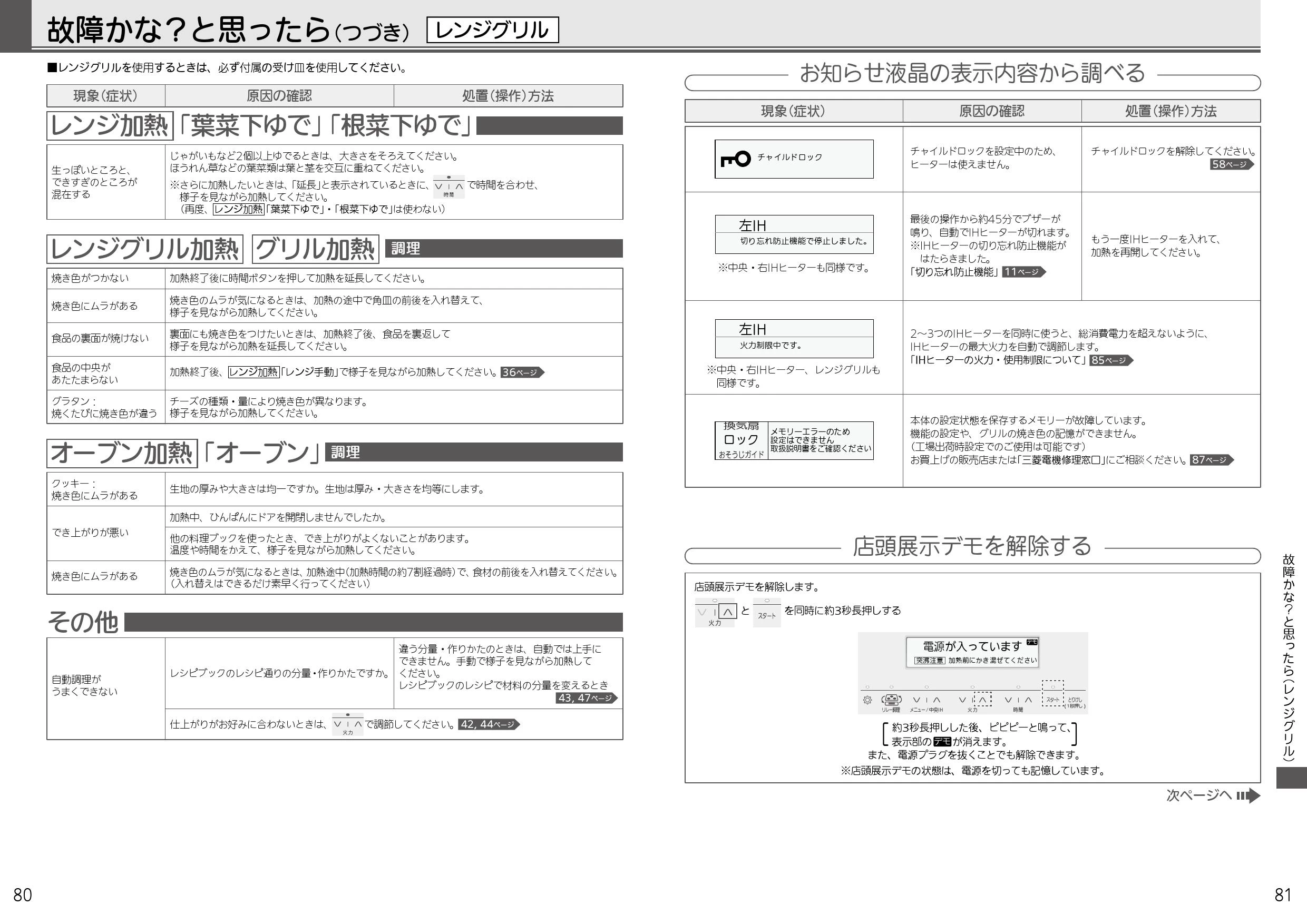Click the メモリーエラーのため message in the display
This screenshot has height=924, width=1307.
(x=820, y=440)
